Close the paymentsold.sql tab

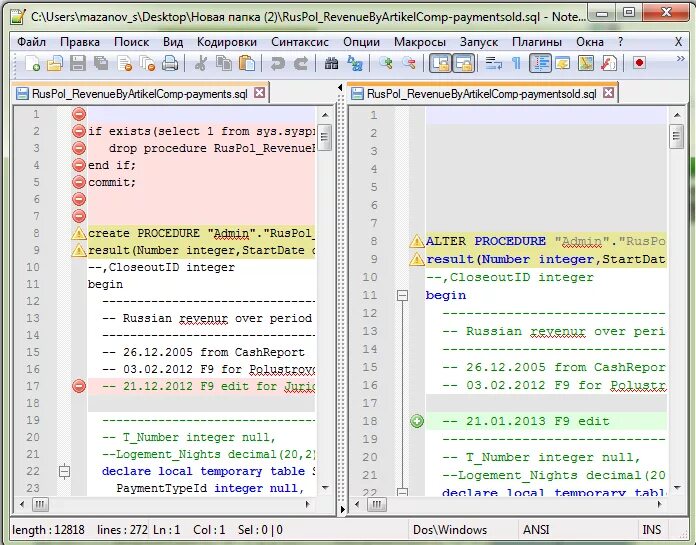pos(609,93)
